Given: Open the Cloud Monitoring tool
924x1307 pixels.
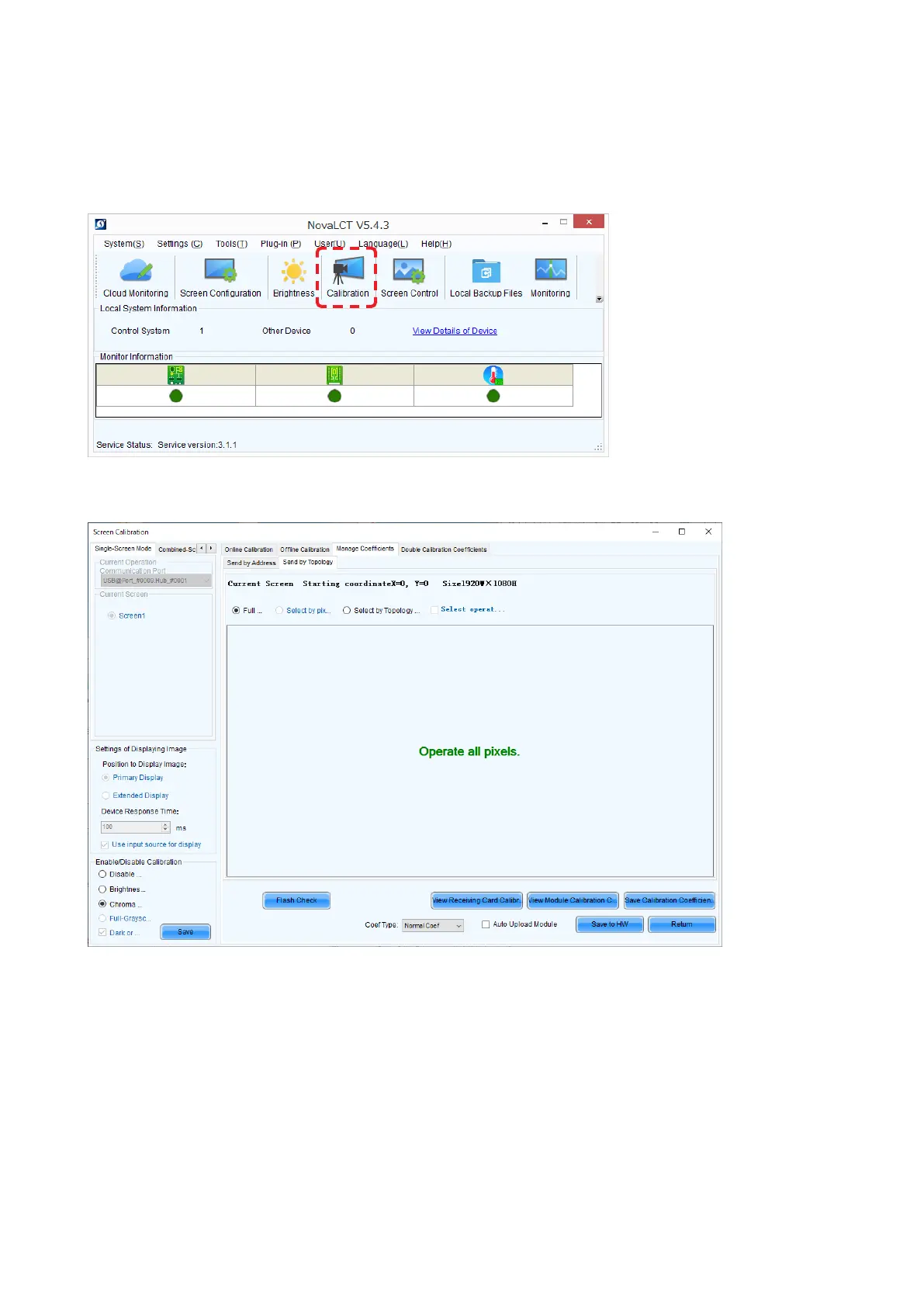Looking at the screenshot, I should (136, 272).
